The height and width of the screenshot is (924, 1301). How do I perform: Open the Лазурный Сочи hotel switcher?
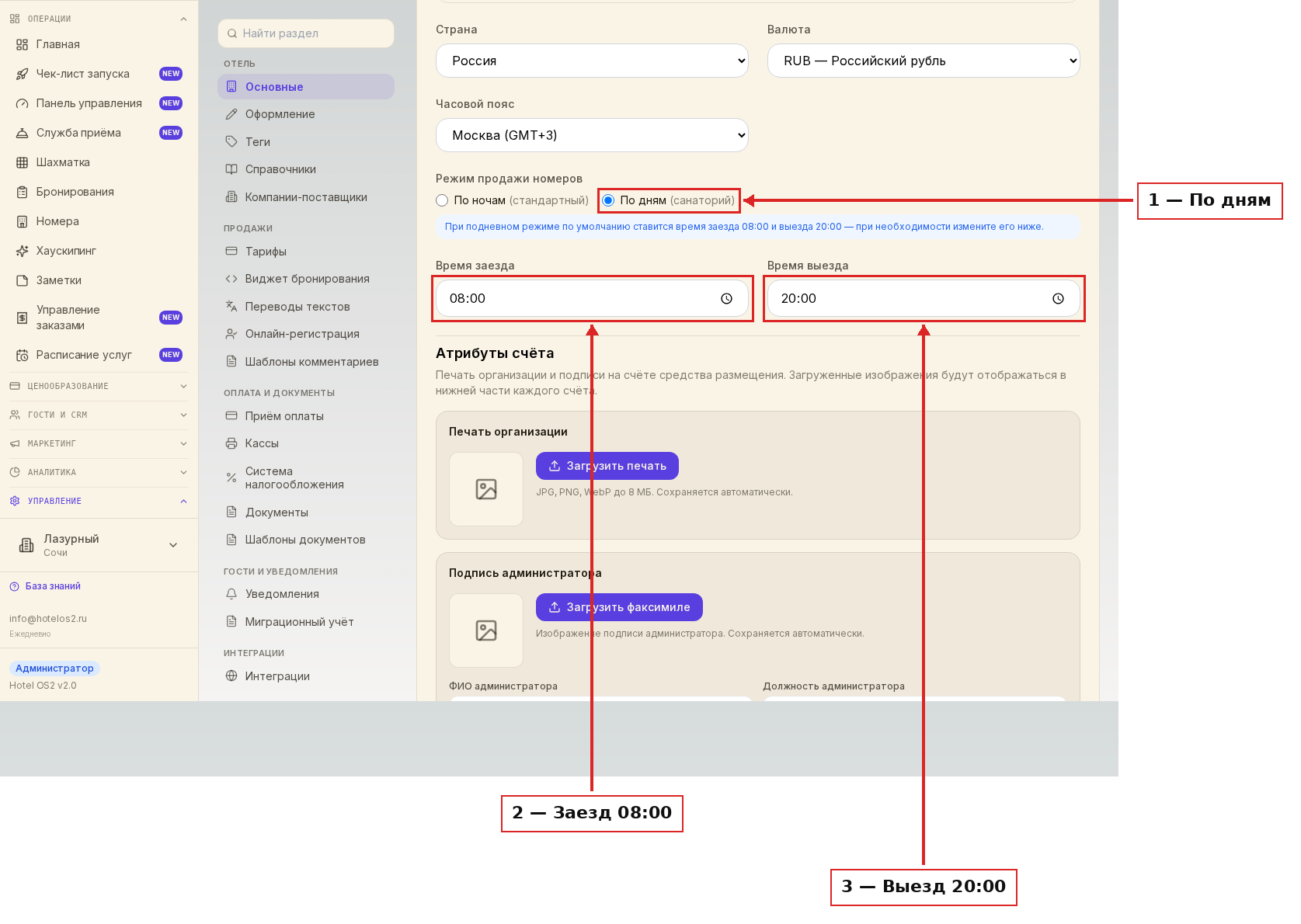pyautogui.click(x=99, y=545)
